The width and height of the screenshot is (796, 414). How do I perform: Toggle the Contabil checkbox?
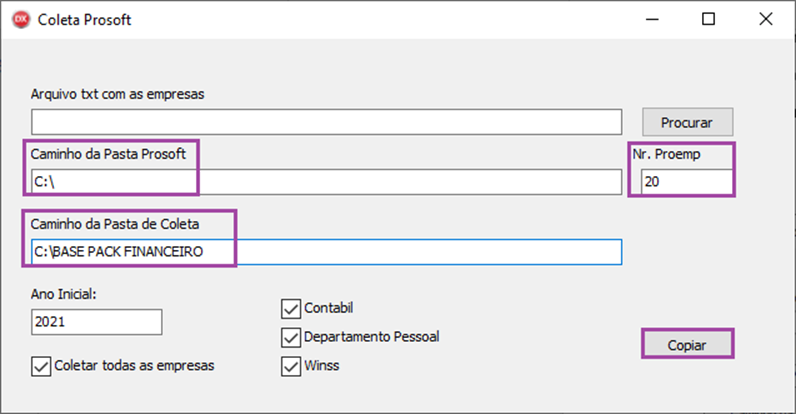point(291,308)
